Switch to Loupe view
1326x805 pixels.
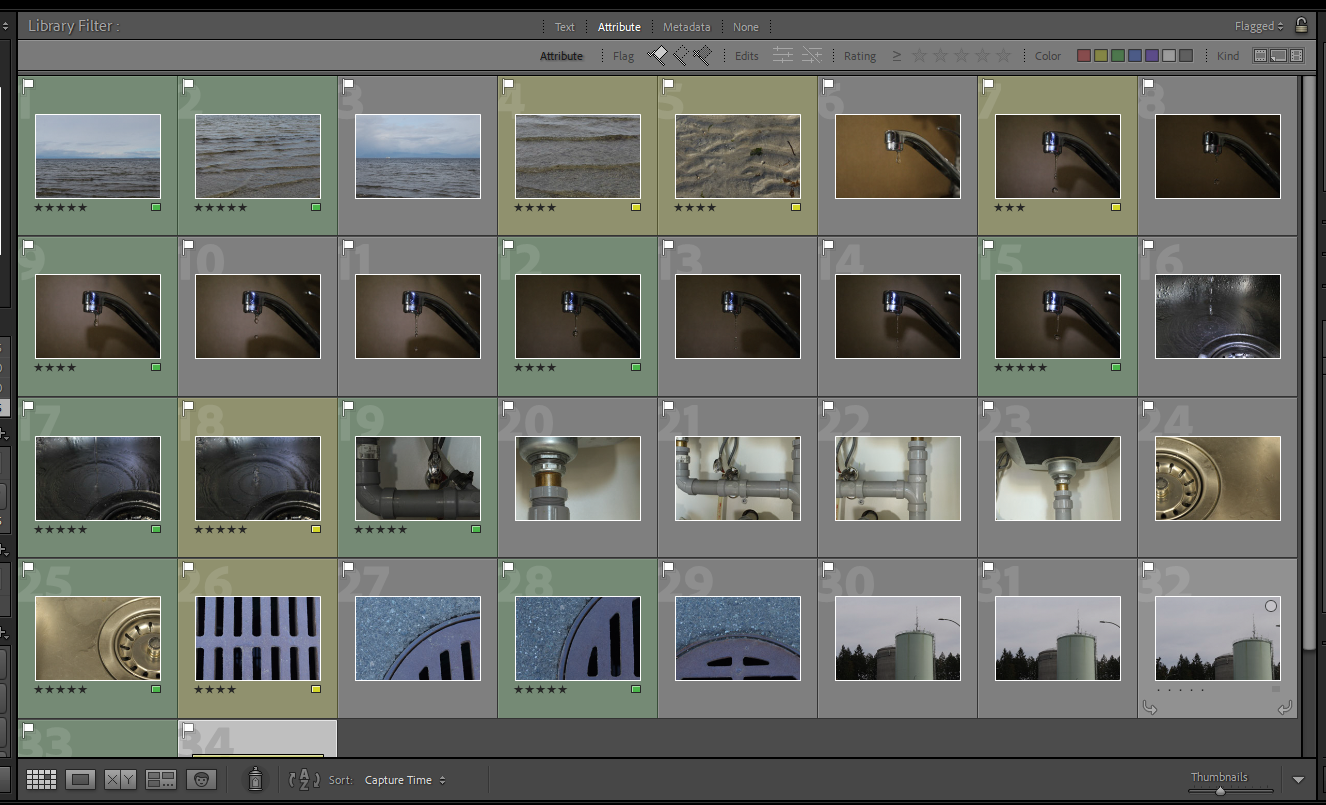(81, 780)
